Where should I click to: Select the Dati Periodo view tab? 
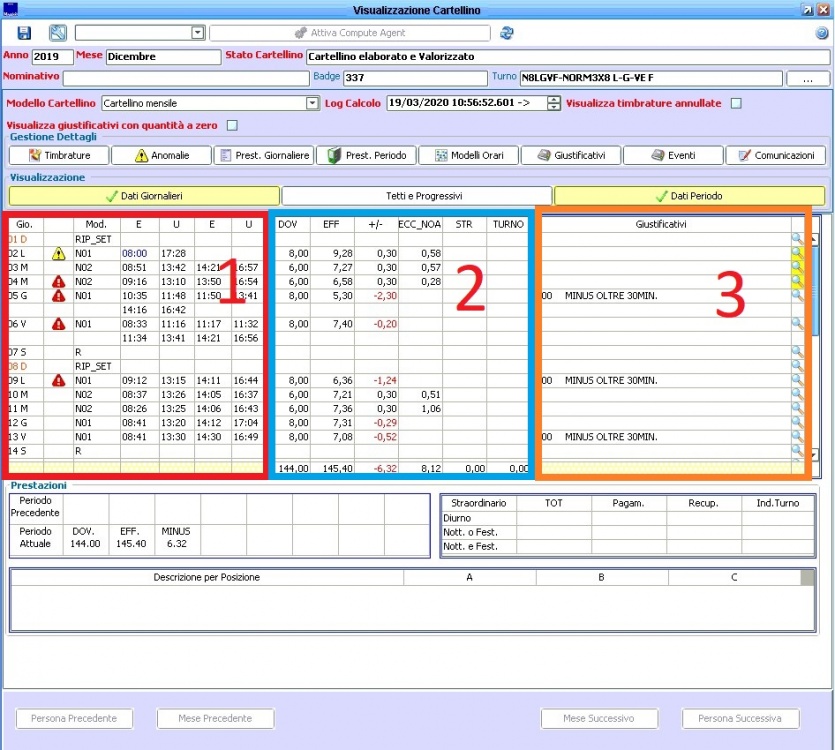[x=690, y=196]
